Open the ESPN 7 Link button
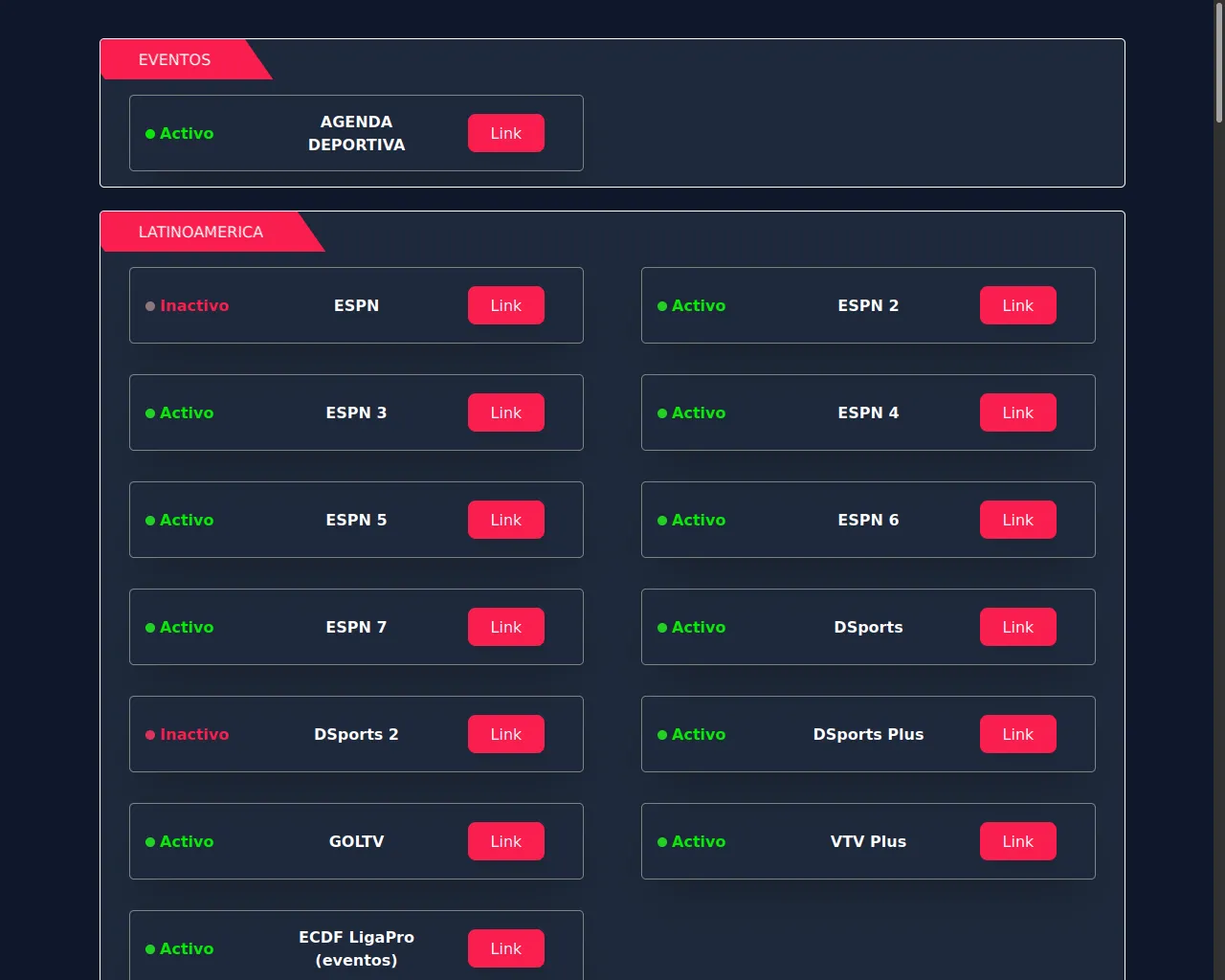This screenshot has height=980, width=1225. pyautogui.click(x=506, y=627)
